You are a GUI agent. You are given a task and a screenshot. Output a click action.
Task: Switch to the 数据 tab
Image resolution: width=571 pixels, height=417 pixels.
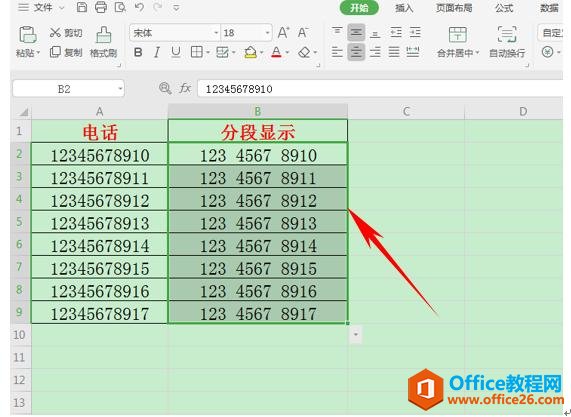pyautogui.click(x=549, y=8)
